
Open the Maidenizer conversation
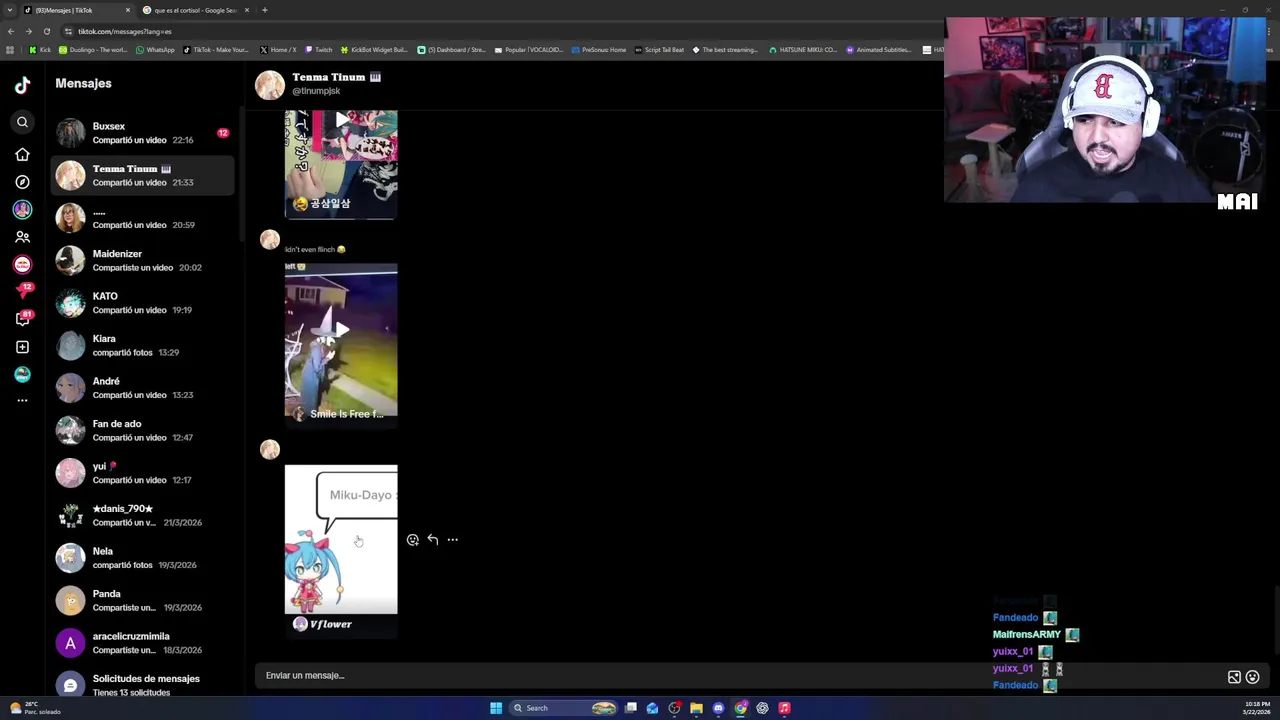tap(144, 261)
